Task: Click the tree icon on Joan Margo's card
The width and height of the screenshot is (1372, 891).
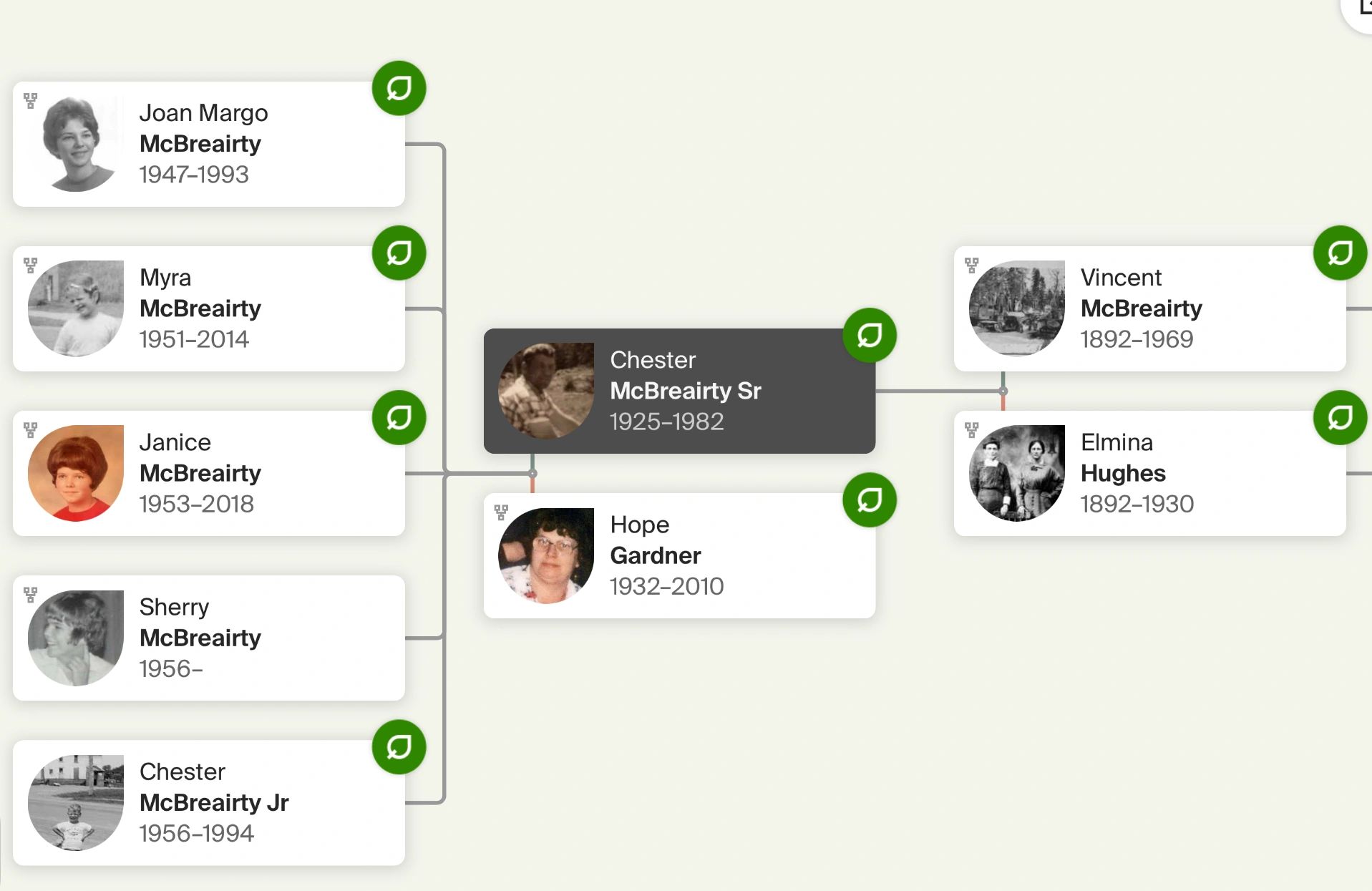Action: point(30,101)
